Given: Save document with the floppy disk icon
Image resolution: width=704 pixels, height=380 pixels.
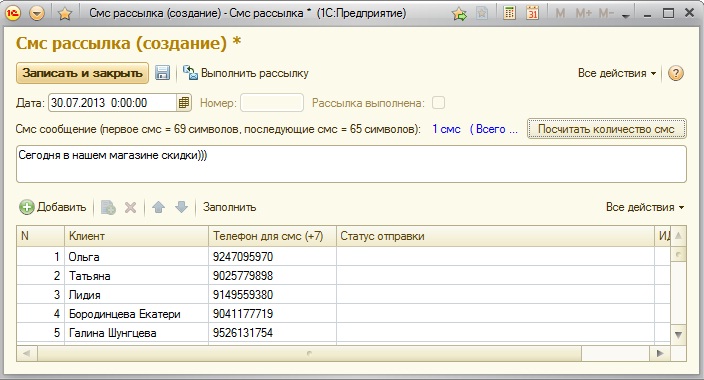Looking at the screenshot, I should pos(162,73).
